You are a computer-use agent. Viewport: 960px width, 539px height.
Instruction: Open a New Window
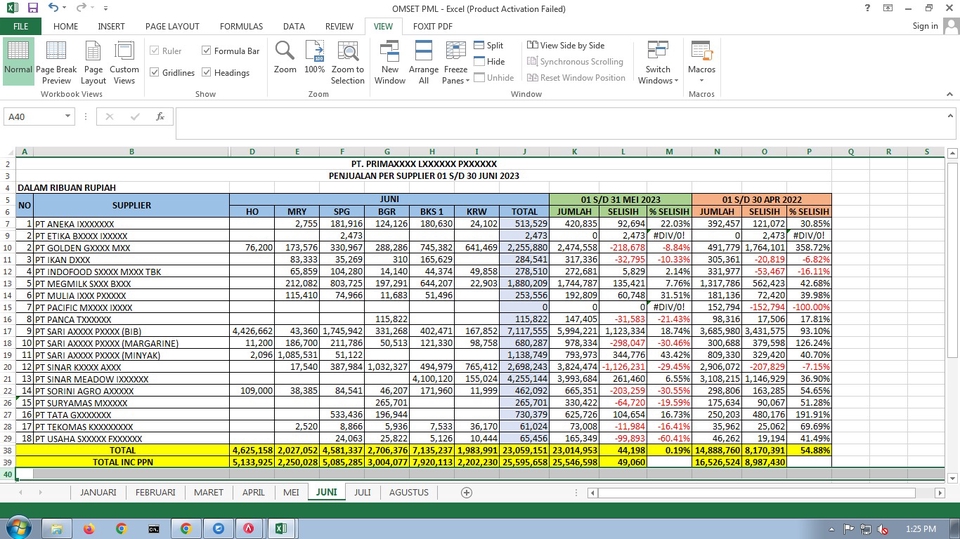pyautogui.click(x=390, y=62)
